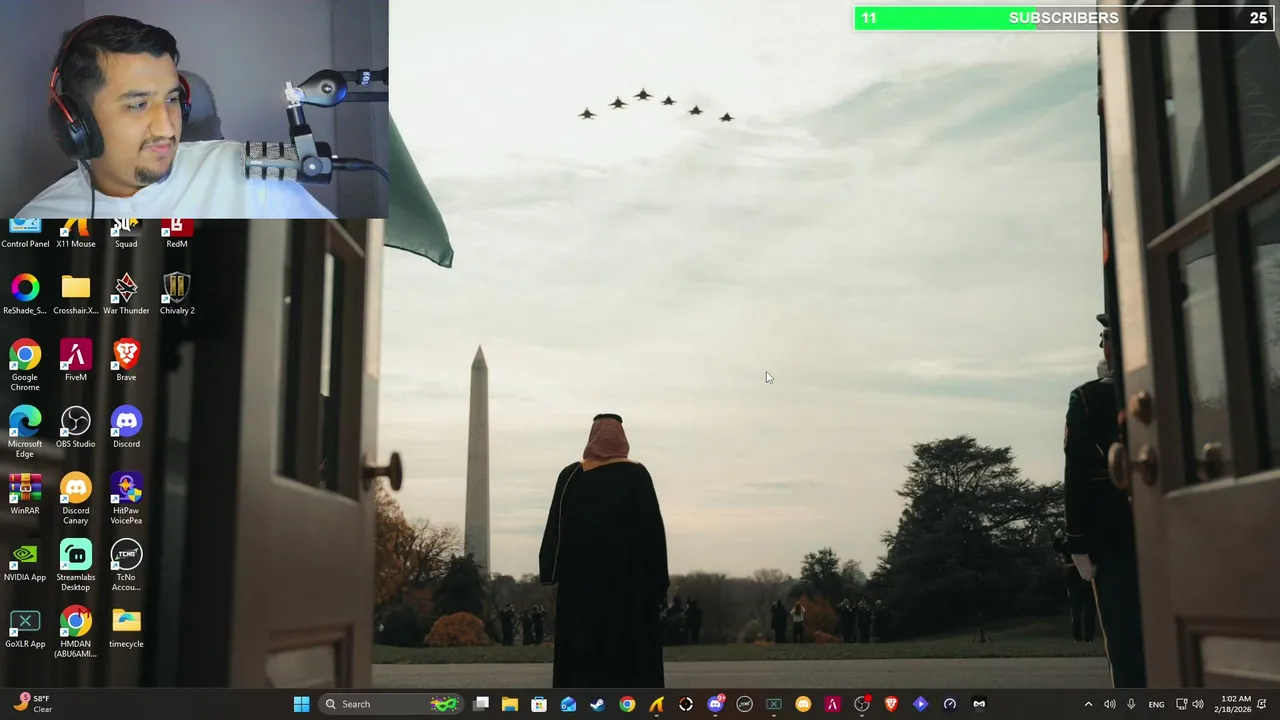Open Task View from the taskbar
Viewport: 1280px width, 720px height.
tap(481, 704)
